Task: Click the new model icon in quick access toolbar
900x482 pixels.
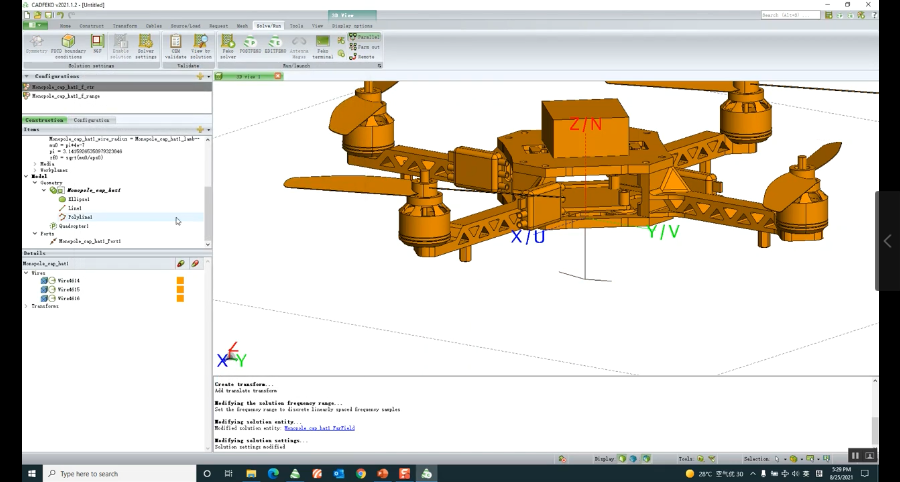Action: click(27, 15)
